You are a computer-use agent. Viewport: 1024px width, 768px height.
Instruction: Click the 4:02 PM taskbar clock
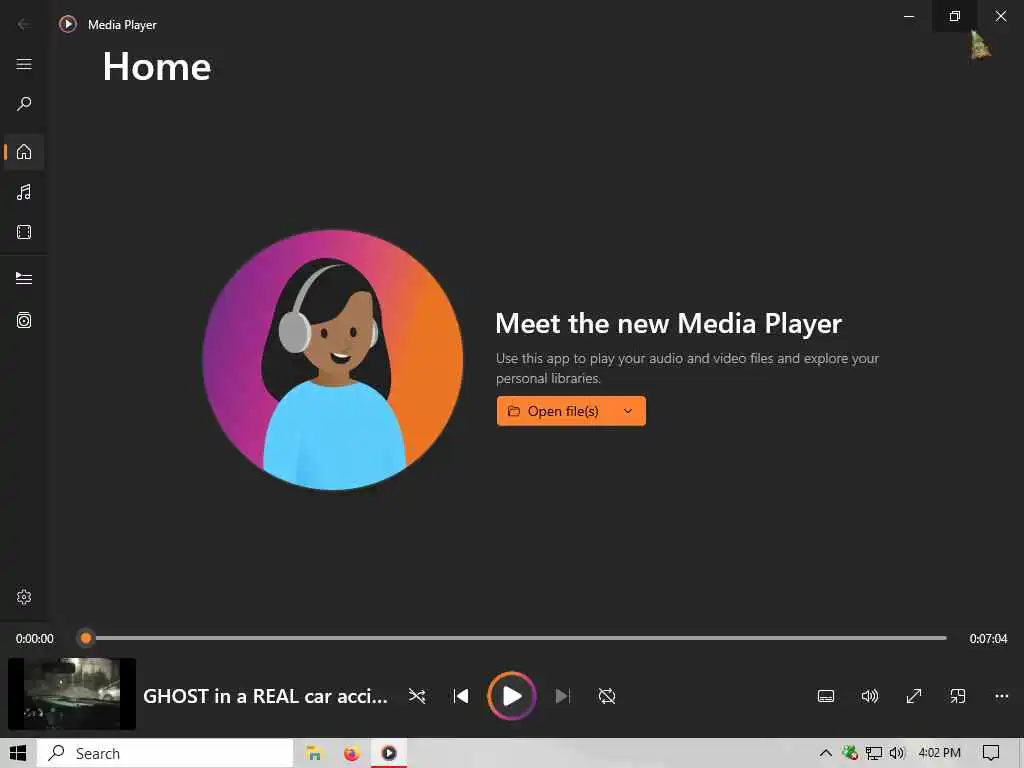click(939, 753)
